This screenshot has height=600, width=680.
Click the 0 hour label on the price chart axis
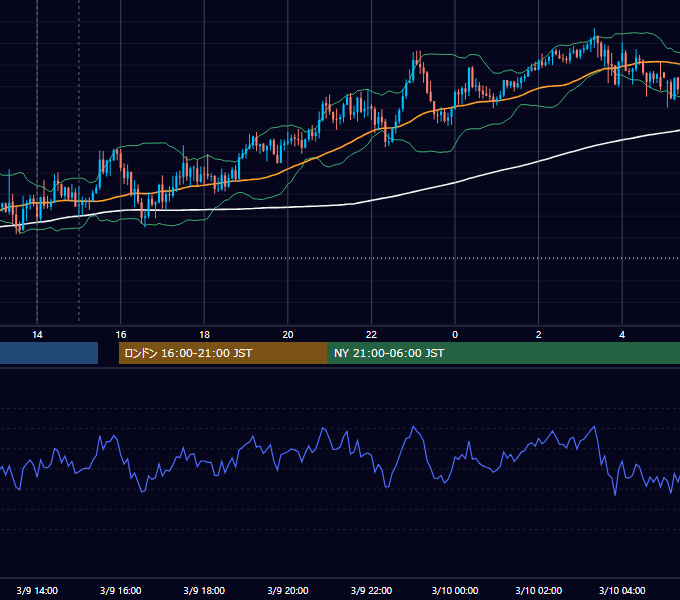[x=455, y=335]
